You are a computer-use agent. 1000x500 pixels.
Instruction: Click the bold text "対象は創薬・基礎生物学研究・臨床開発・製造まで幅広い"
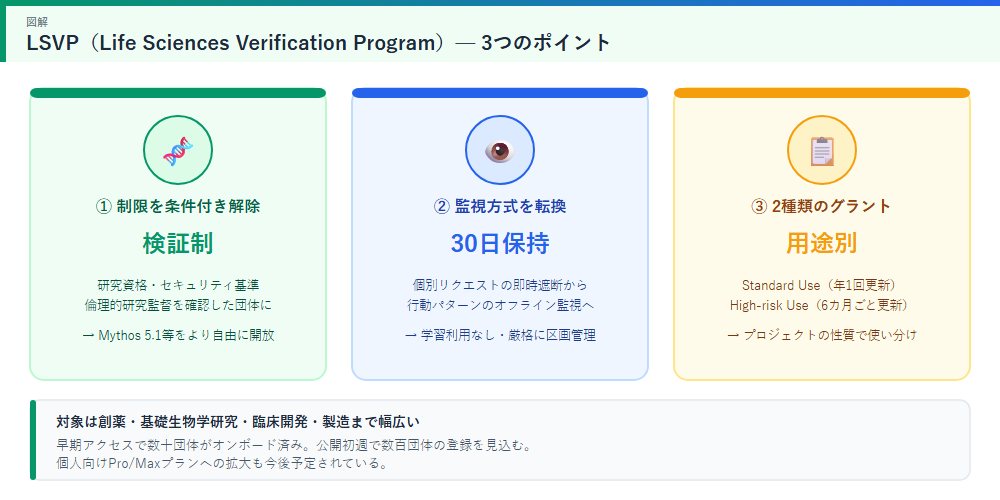(238, 422)
